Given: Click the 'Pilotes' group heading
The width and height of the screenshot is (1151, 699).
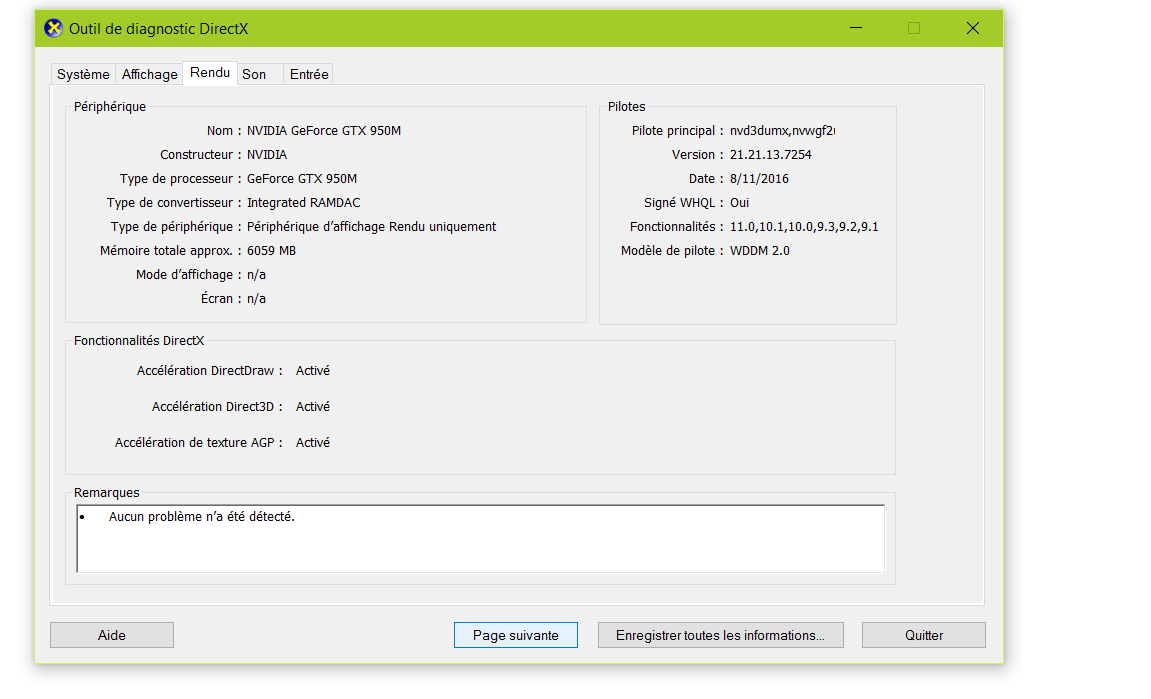Looking at the screenshot, I should 626,106.
